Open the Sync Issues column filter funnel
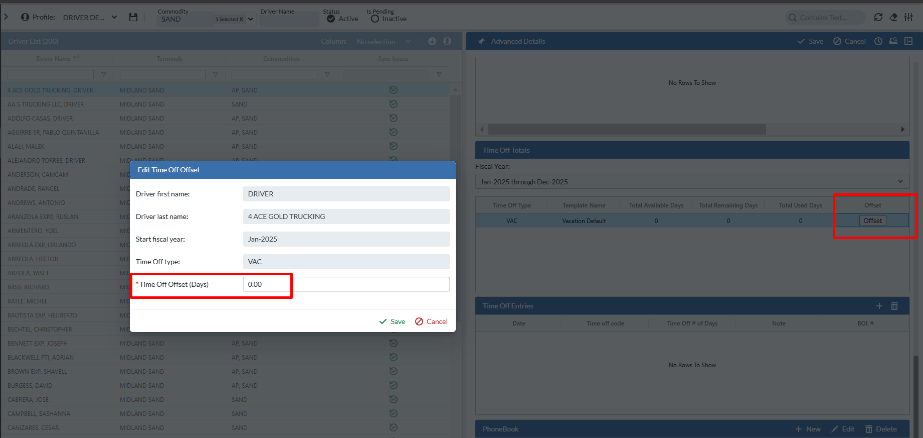Screen dimensions: 923x438 439,75
